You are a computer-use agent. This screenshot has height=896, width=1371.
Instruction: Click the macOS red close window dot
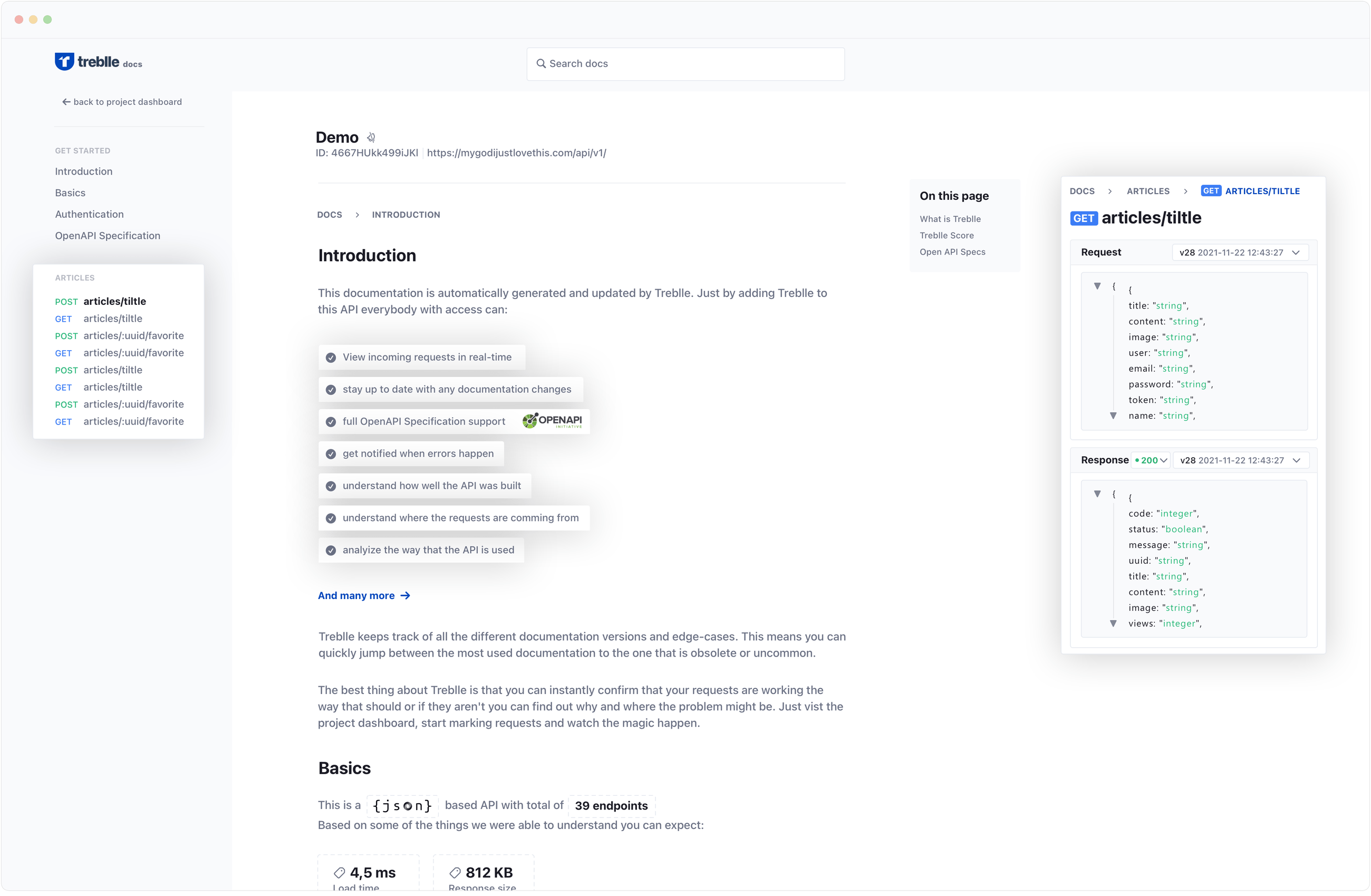click(18, 20)
